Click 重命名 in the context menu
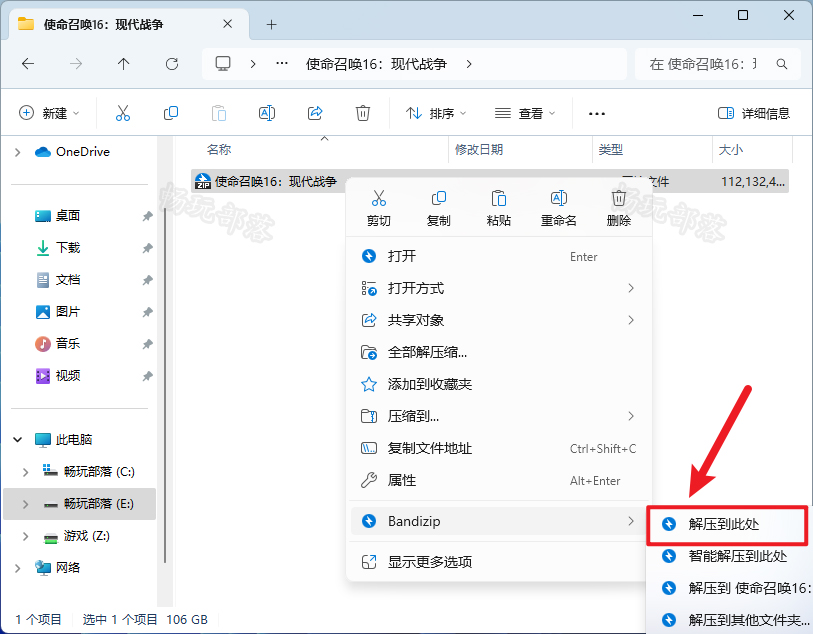 (558, 208)
